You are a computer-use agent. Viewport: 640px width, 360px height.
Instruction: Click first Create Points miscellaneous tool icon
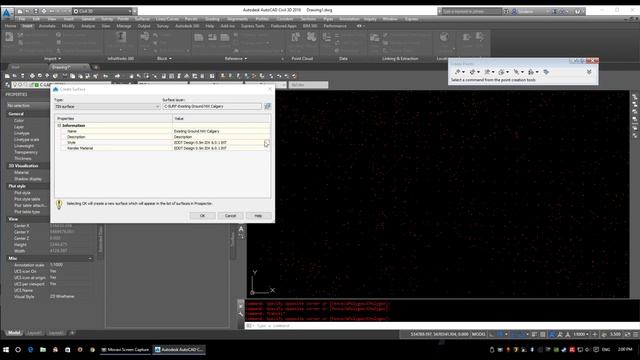point(458,72)
